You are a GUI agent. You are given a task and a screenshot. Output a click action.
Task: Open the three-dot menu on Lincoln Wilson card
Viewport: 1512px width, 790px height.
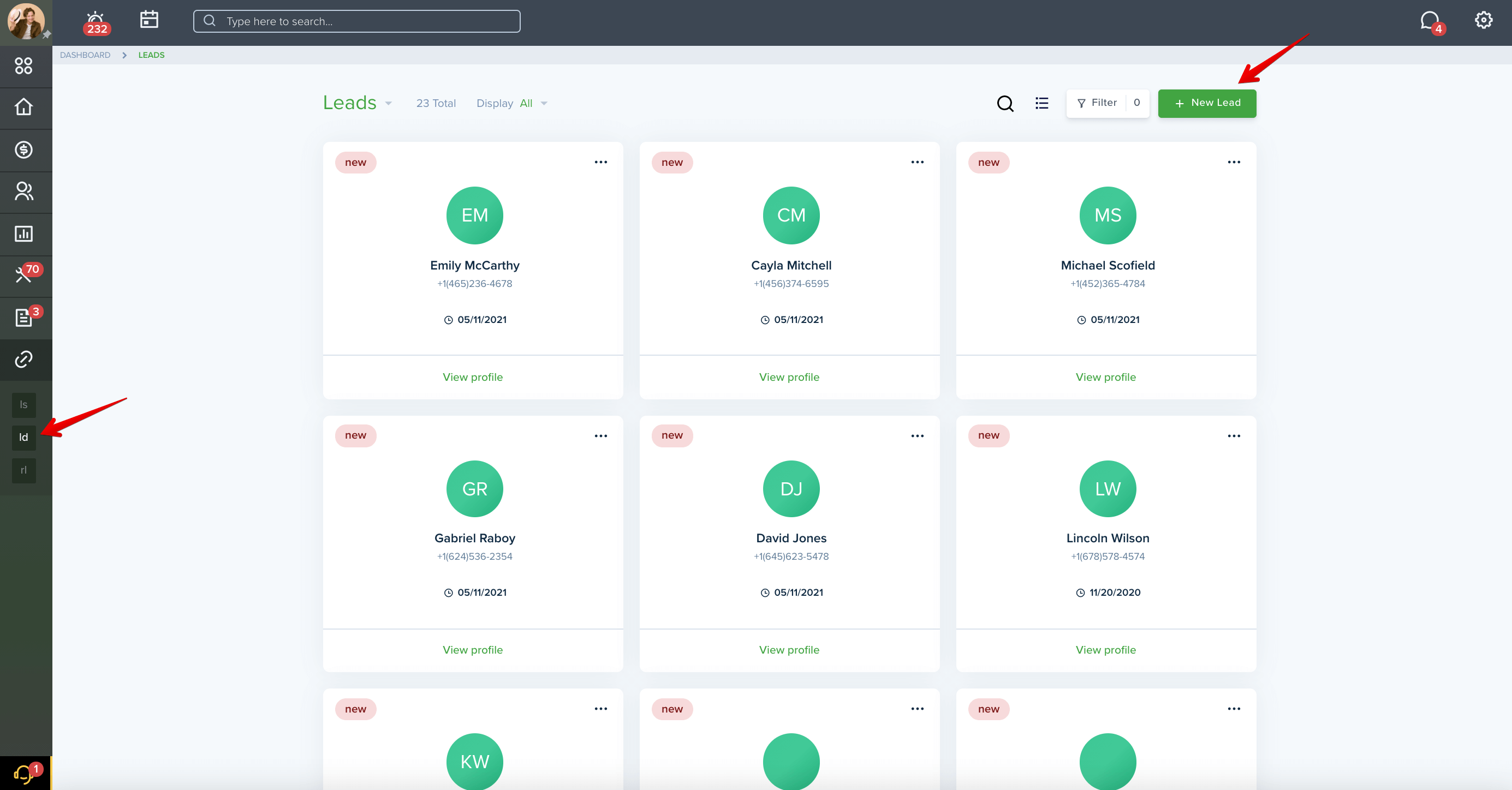pyautogui.click(x=1234, y=436)
